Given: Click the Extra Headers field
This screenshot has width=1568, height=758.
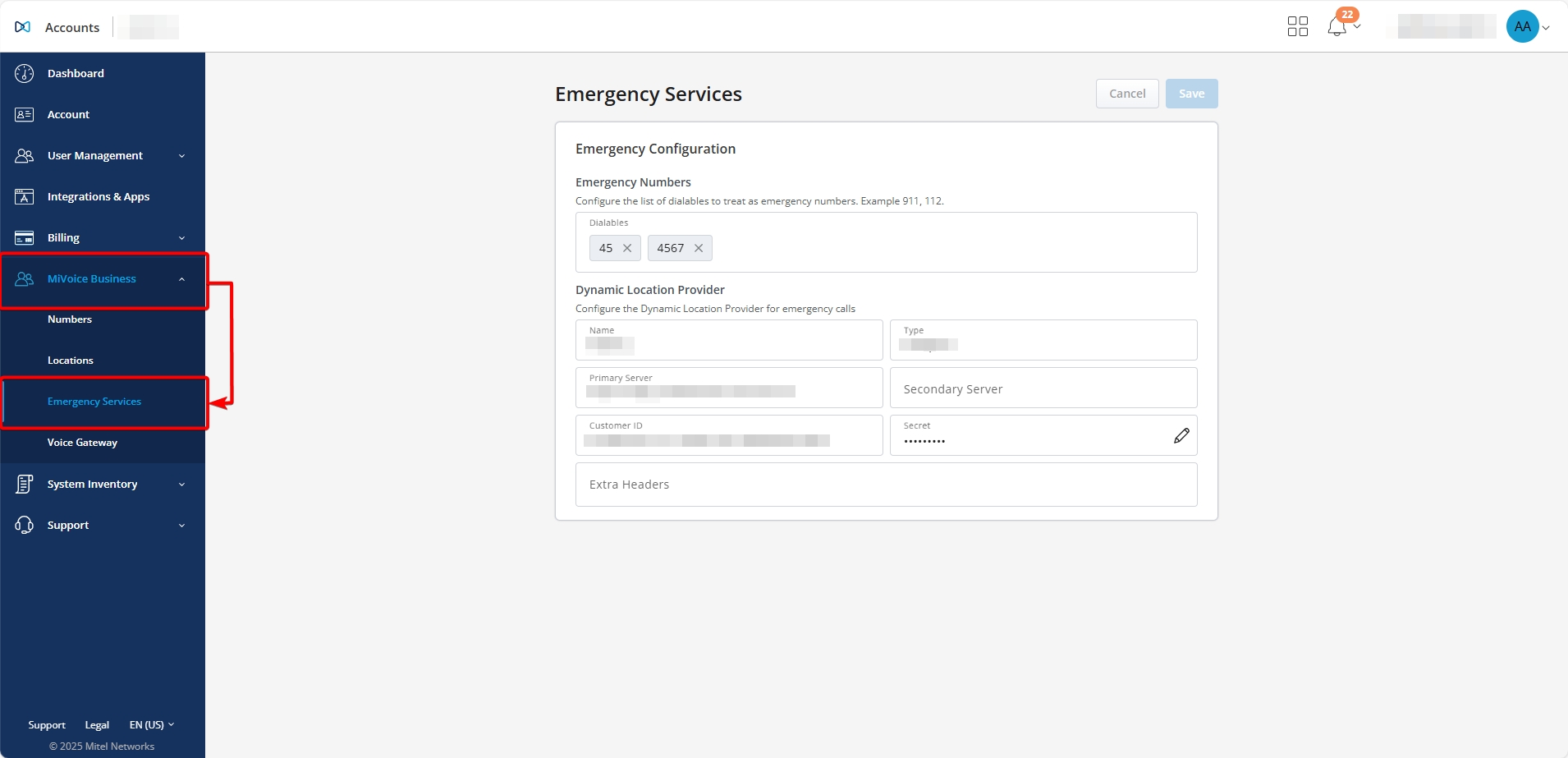Looking at the screenshot, I should click(x=886, y=485).
